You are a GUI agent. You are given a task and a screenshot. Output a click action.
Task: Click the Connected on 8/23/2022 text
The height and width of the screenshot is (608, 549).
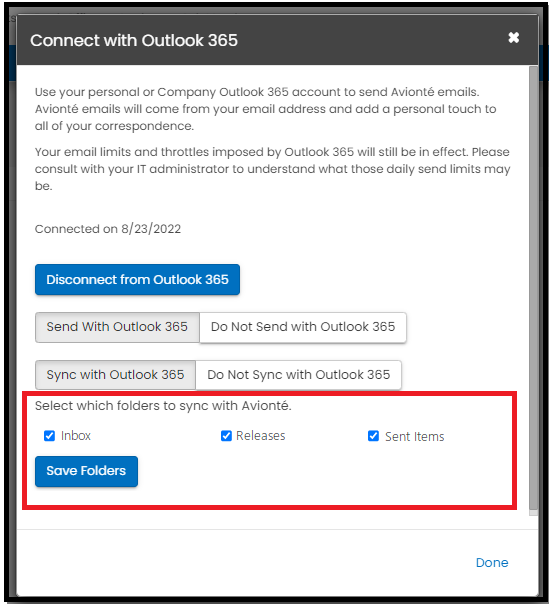[108, 229]
